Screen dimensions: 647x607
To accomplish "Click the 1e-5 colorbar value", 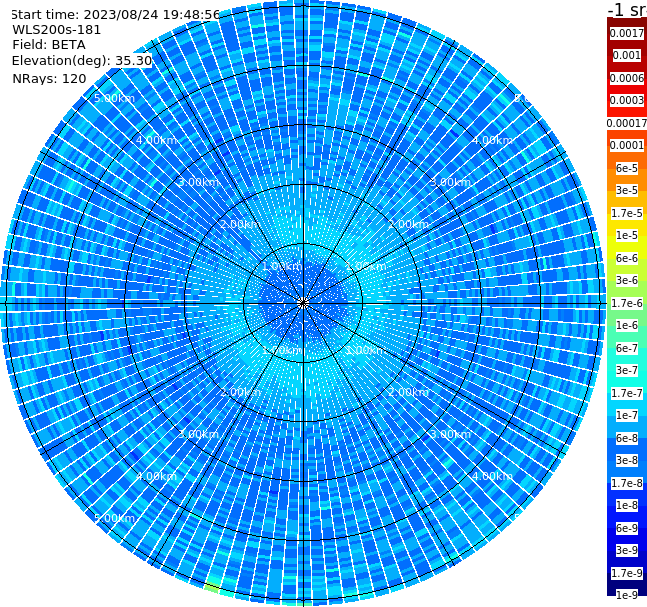I will coord(627,235).
